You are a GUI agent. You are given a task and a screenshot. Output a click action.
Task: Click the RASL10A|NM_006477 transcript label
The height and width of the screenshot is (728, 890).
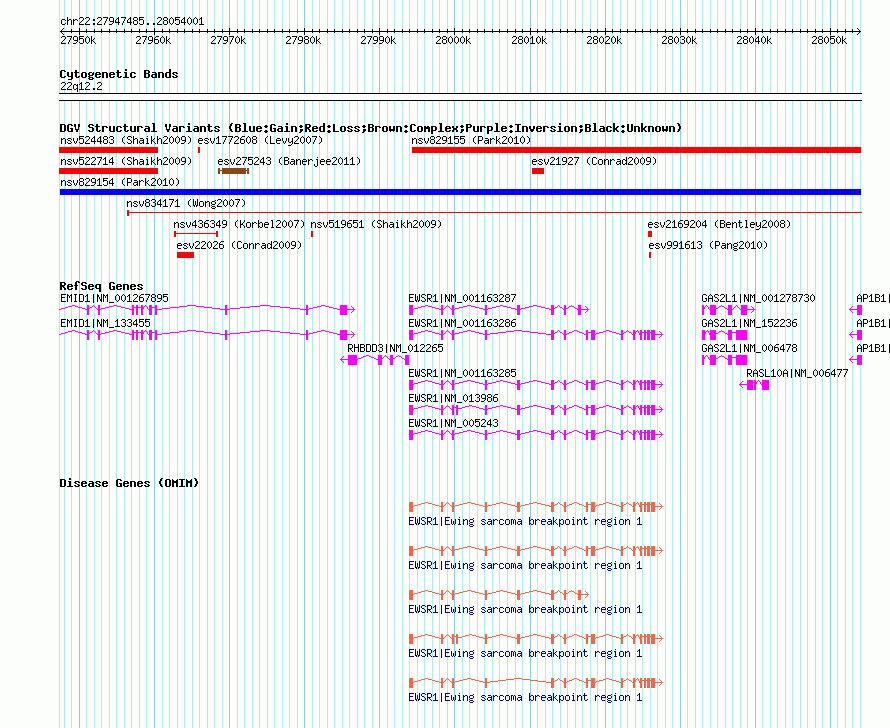click(x=797, y=373)
